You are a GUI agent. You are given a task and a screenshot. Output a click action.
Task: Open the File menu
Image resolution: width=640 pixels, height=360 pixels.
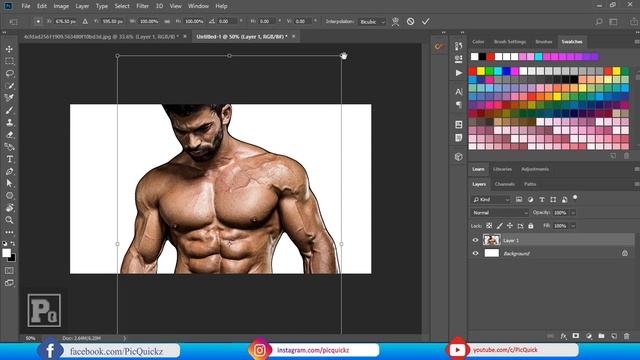(x=26, y=6)
